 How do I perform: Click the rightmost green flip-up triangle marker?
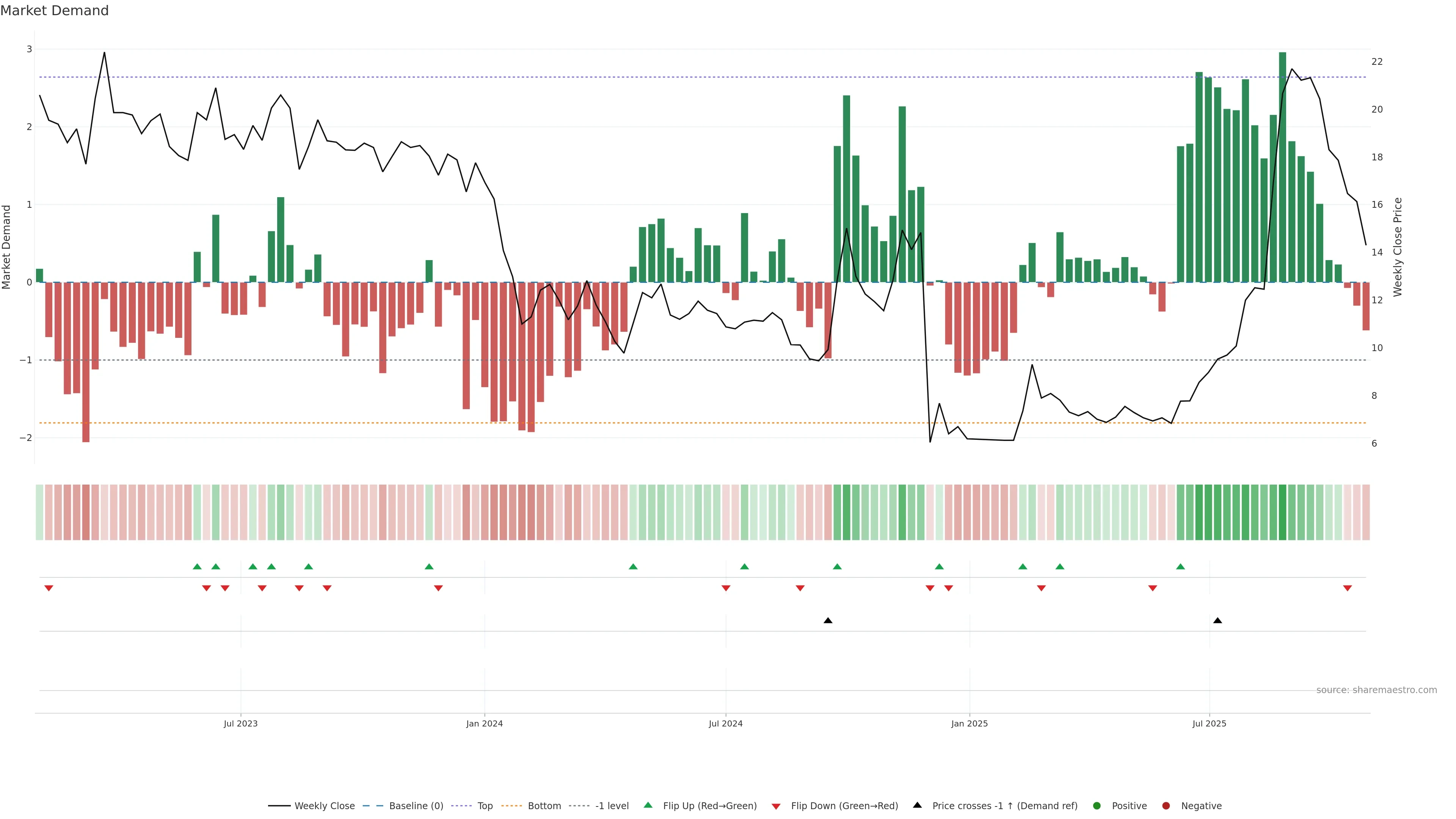point(1180,566)
